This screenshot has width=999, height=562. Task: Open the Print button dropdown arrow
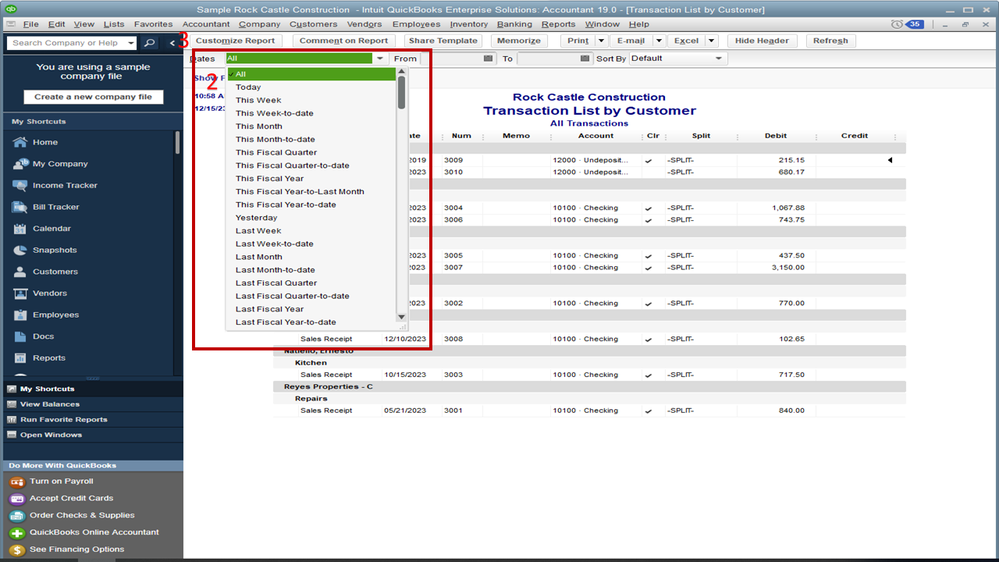(601, 41)
